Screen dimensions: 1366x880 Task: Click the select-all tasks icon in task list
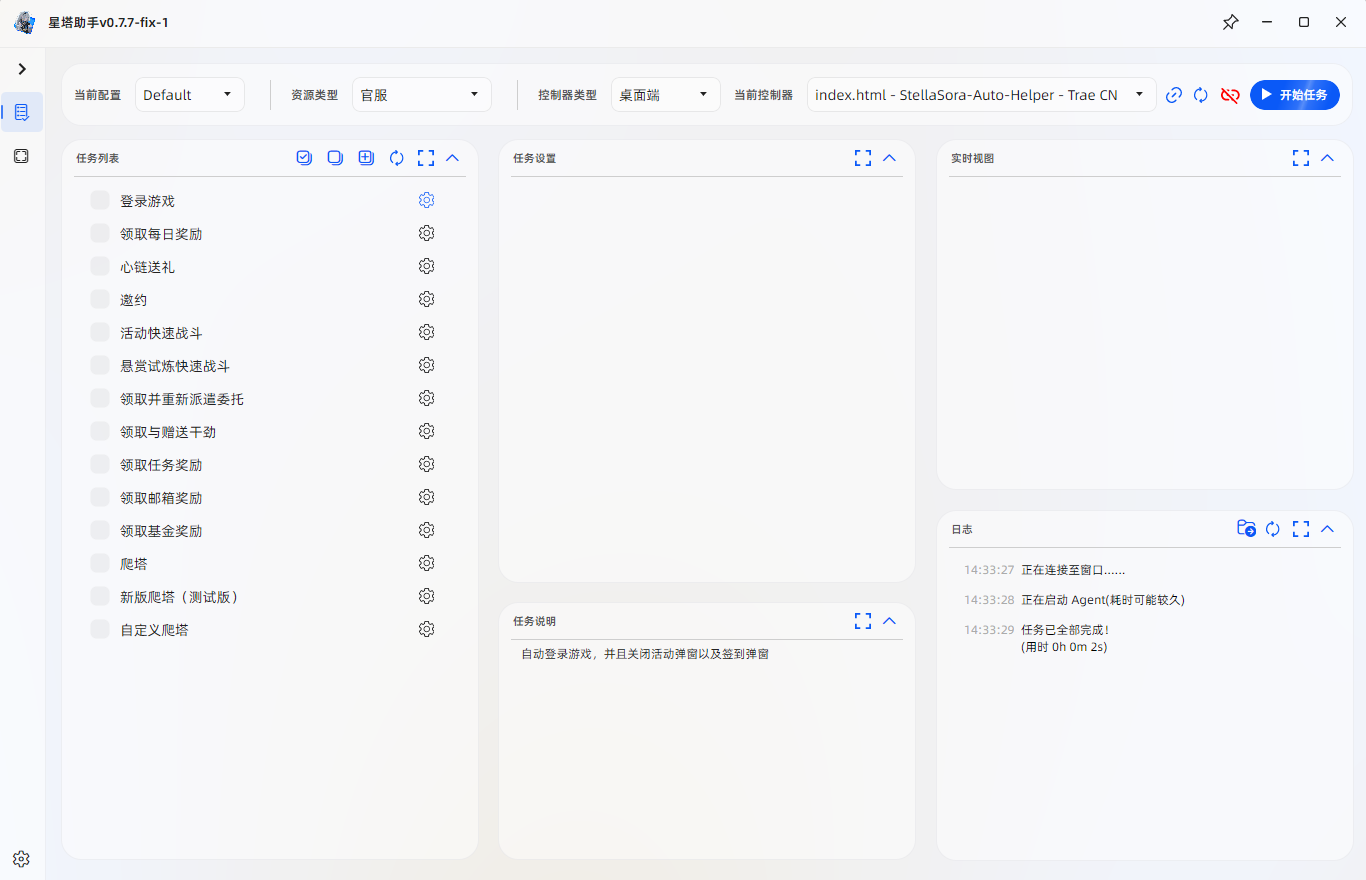tap(304, 158)
